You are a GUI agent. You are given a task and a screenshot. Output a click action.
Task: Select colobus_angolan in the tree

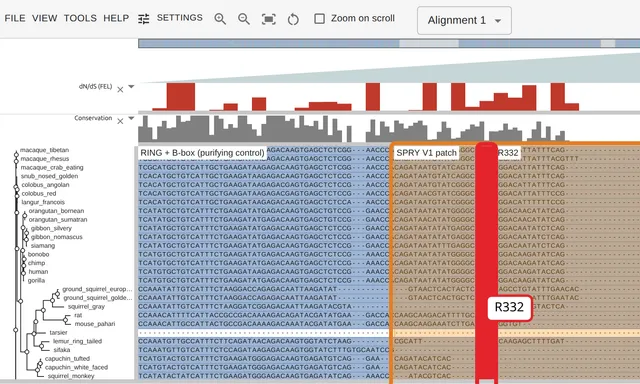click(x=45, y=185)
